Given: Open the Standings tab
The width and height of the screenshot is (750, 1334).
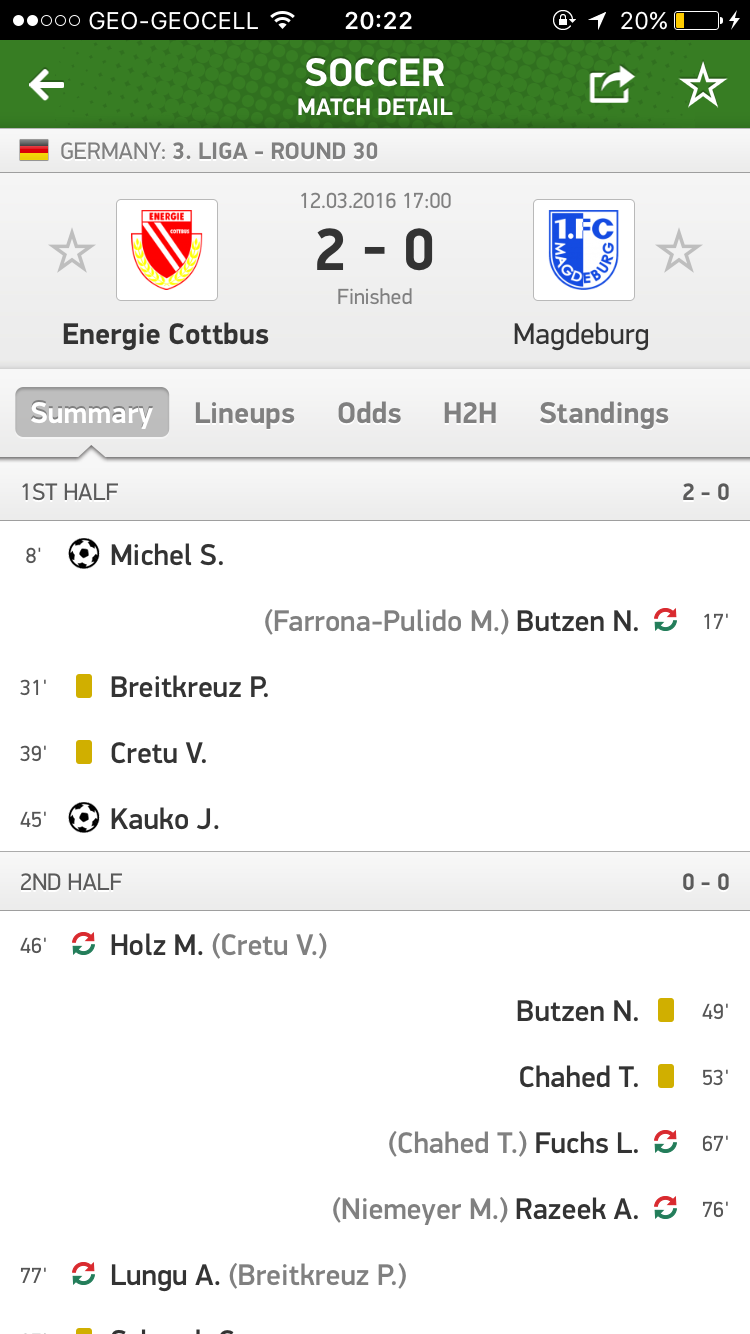Looking at the screenshot, I should (604, 413).
